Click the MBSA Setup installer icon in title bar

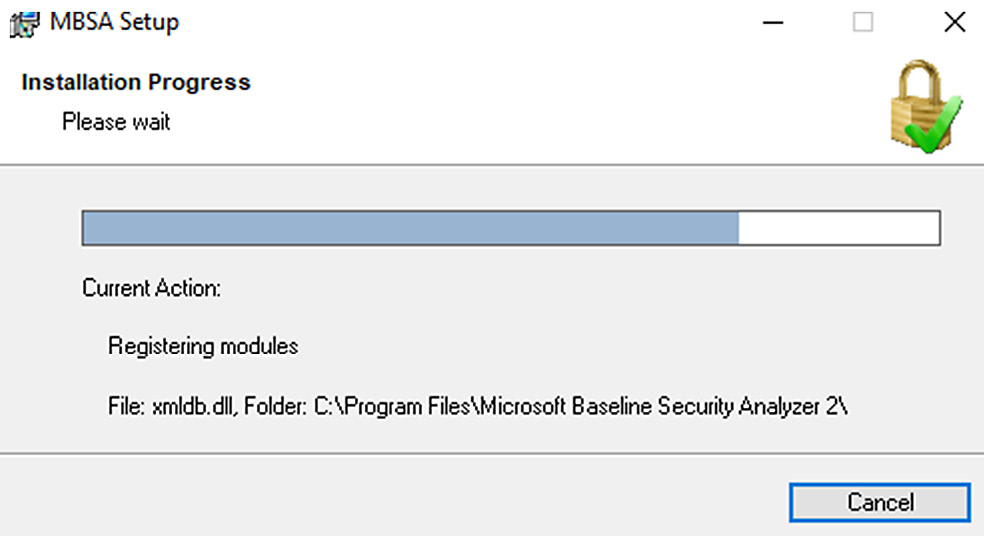pyautogui.click(x=24, y=23)
